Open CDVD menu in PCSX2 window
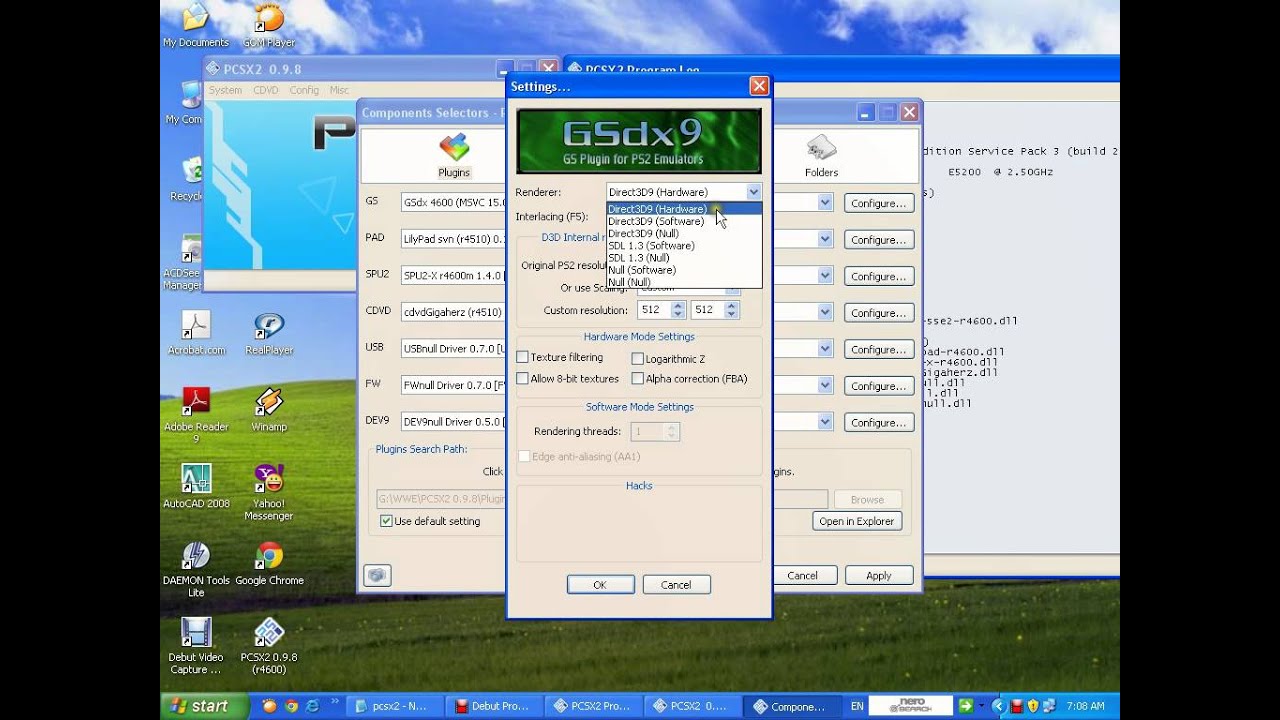The width and height of the screenshot is (1280, 720). click(x=266, y=90)
